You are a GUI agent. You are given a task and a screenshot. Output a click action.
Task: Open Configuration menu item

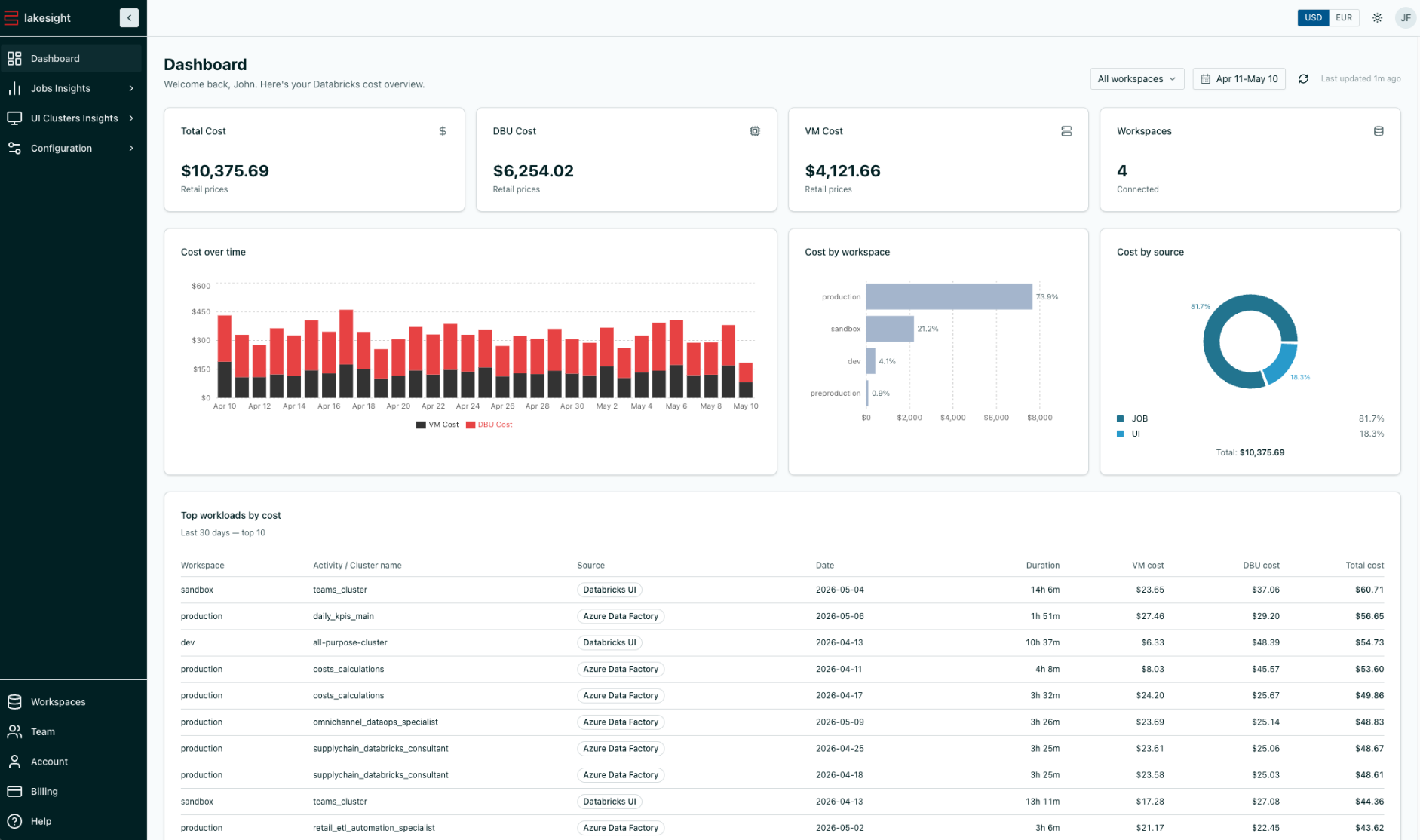coord(72,148)
